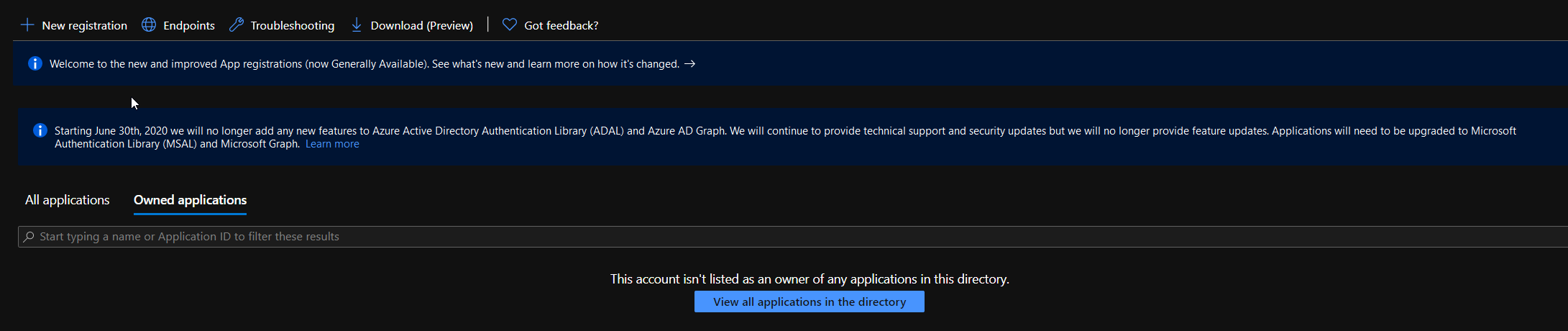1568x331 pixels.
Task: Open the New registration label
Action: coord(84,26)
